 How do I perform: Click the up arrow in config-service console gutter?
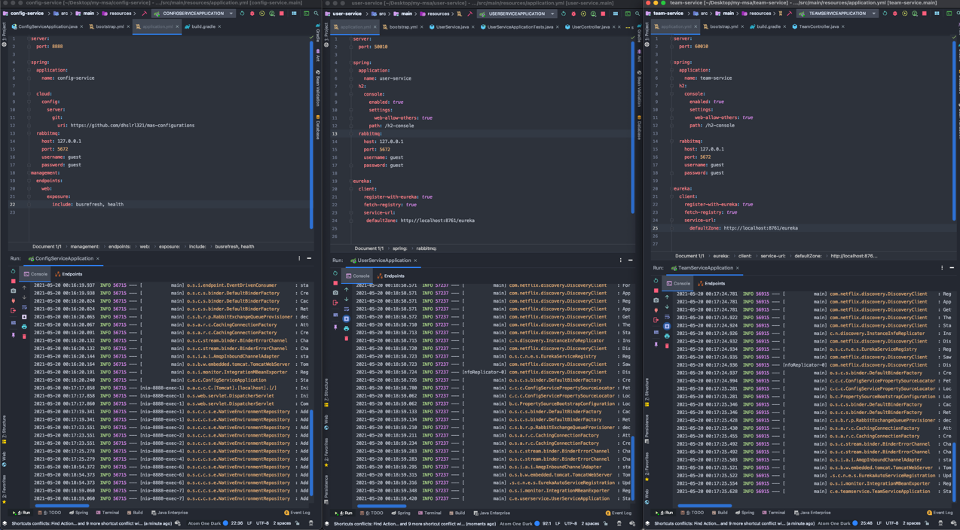24,288
